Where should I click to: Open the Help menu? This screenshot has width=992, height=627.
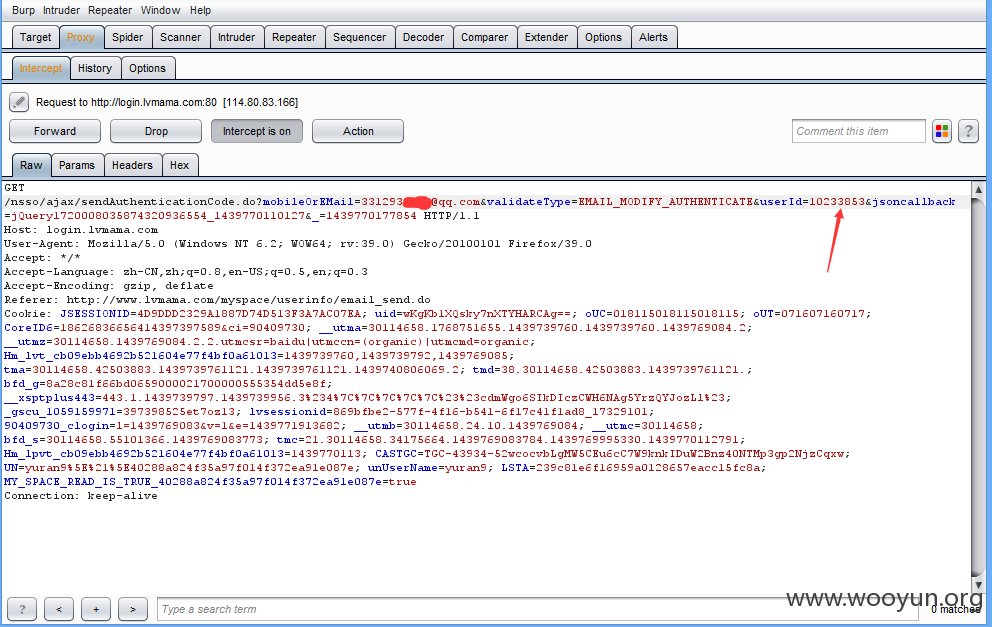pos(201,10)
